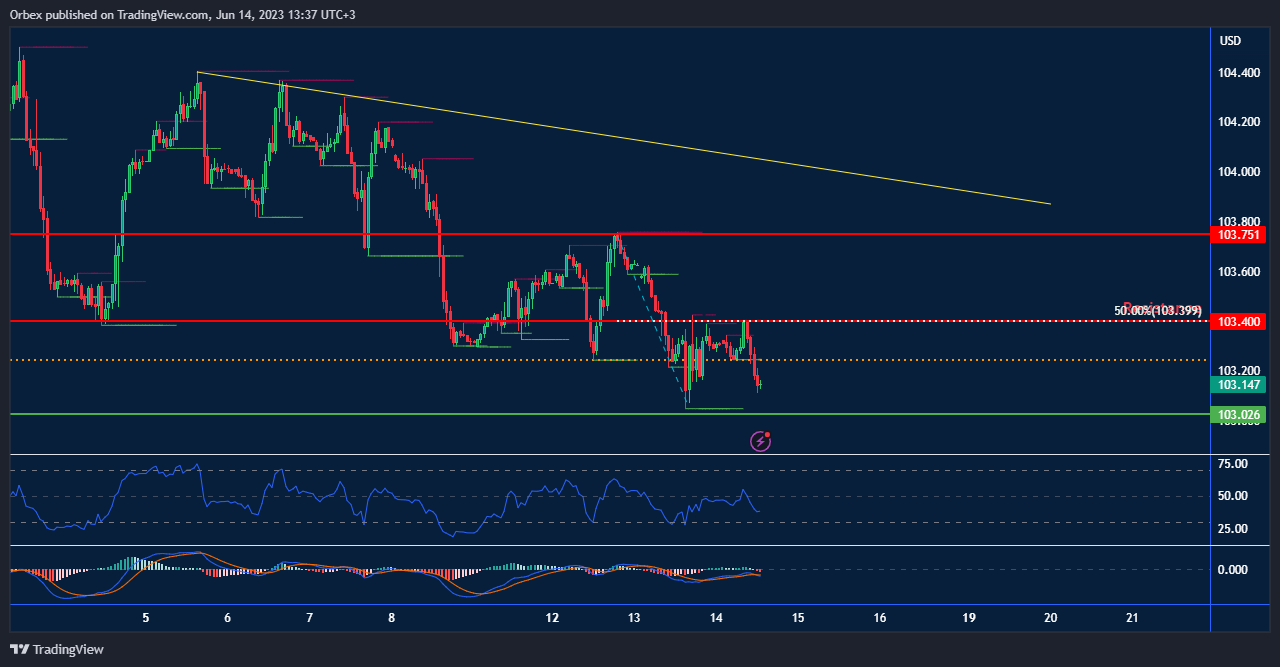Click the lightning bolt economic event icon
Image resolution: width=1280 pixels, height=667 pixels.
(x=761, y=440)
